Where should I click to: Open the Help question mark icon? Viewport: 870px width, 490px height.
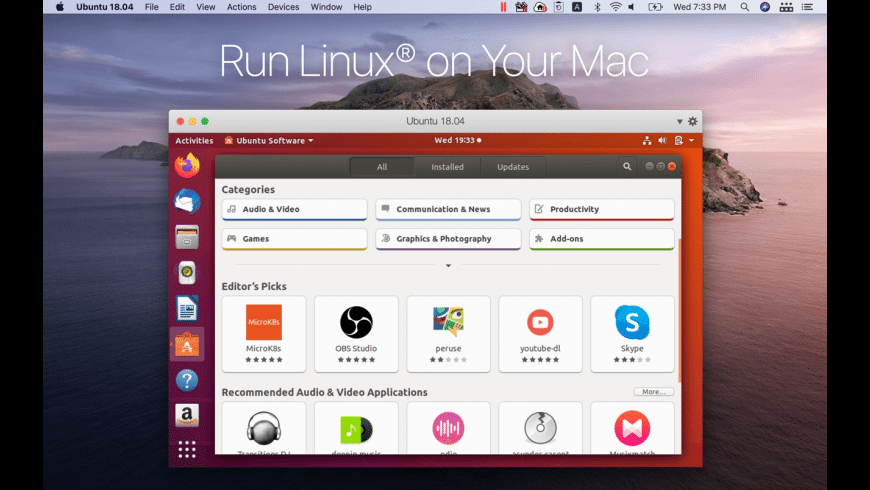coord(187,380)
